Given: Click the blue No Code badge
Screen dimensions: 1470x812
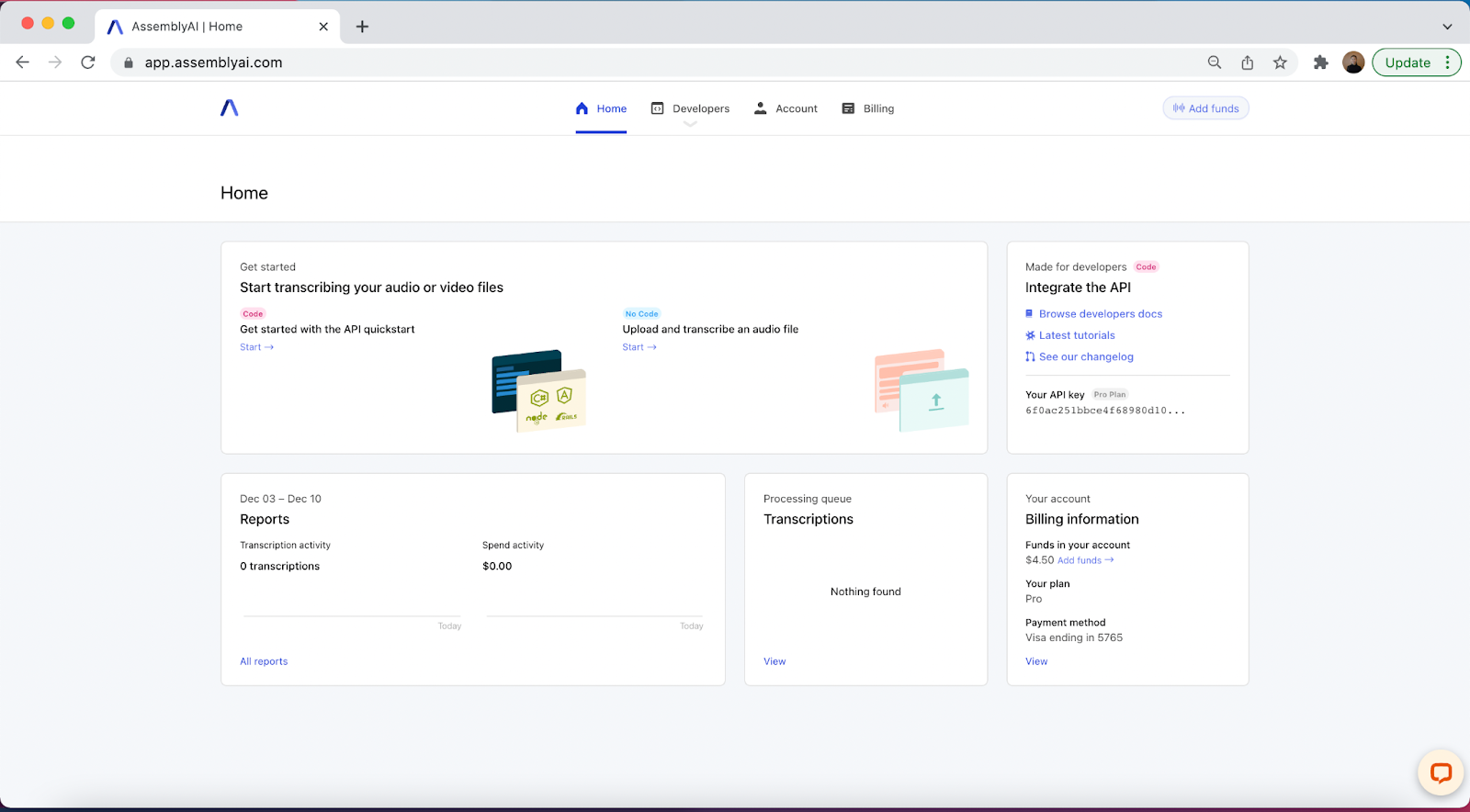Looking at the screenshot, I should click(641, 314).
